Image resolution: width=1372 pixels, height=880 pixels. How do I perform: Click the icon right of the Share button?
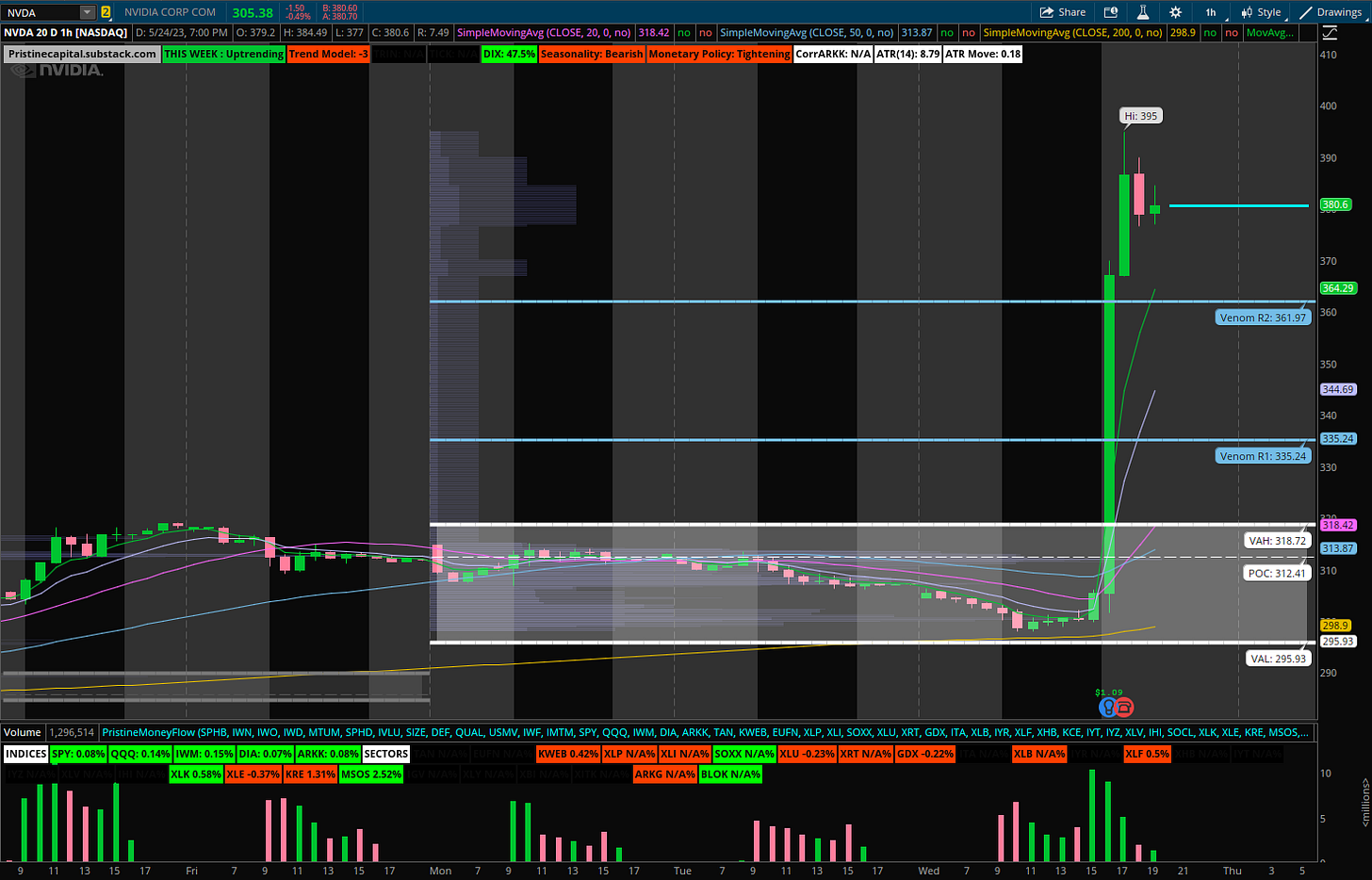pyautogui.click(x=1111, y=12)
